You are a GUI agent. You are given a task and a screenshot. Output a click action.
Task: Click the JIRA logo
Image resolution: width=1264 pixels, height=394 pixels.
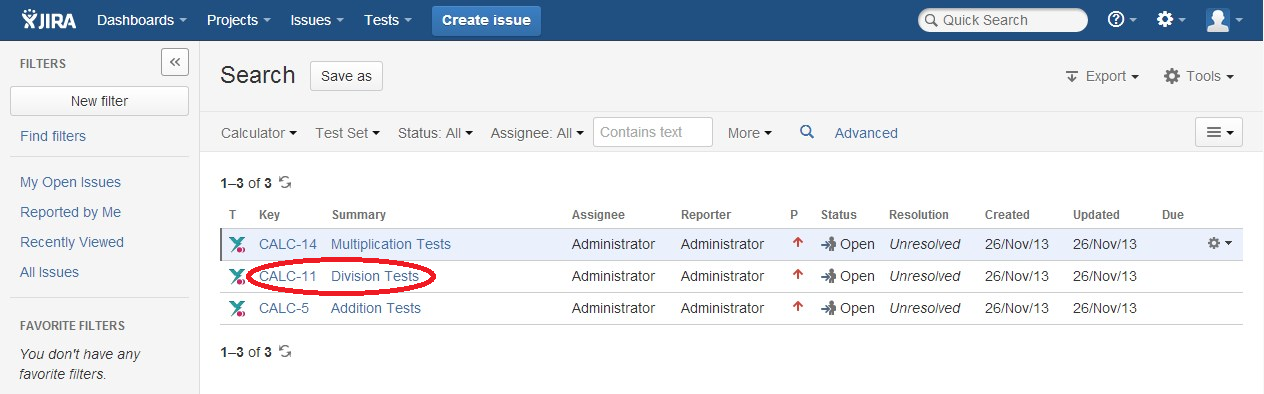point(49,20)
